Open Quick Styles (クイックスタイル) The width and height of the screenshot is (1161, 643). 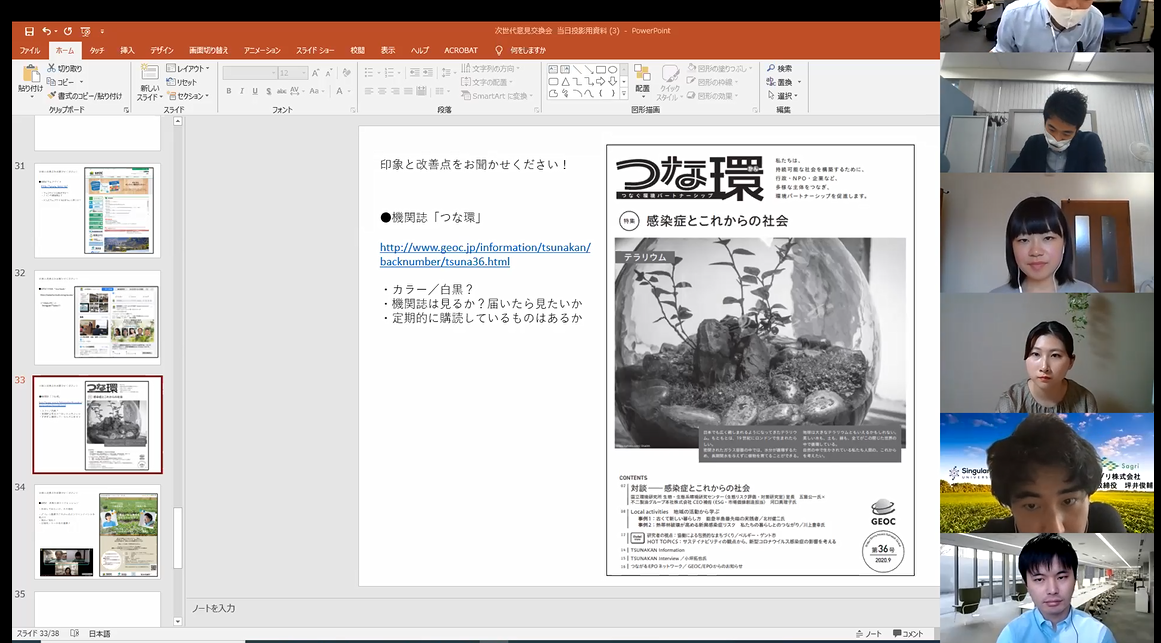[669, 81]
